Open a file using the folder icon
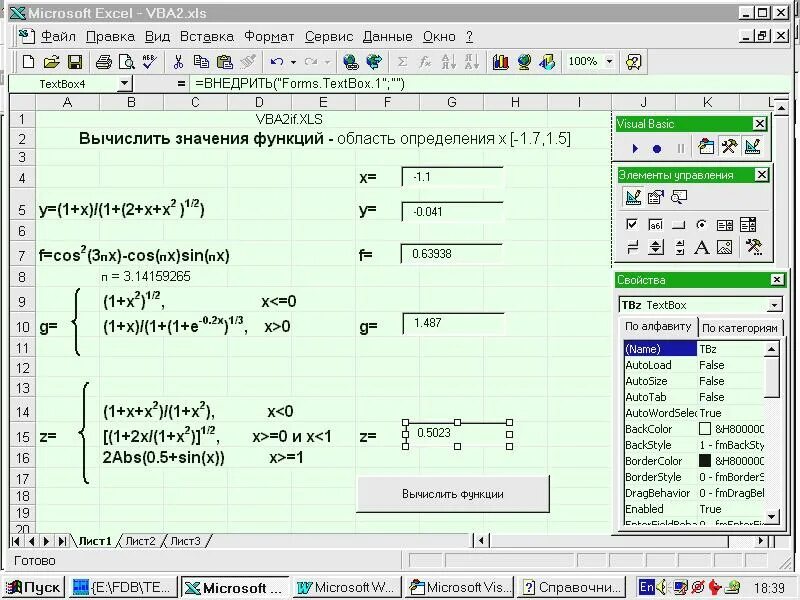 point(51,62)
